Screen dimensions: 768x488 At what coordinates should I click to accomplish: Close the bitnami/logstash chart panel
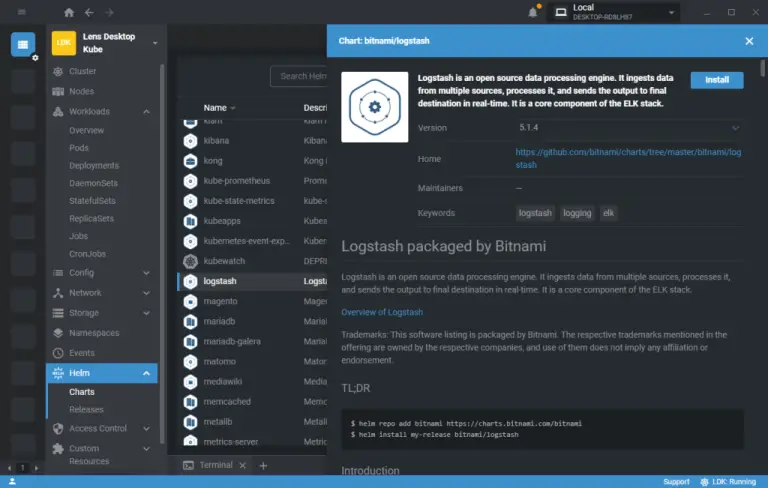coord(749,41)
